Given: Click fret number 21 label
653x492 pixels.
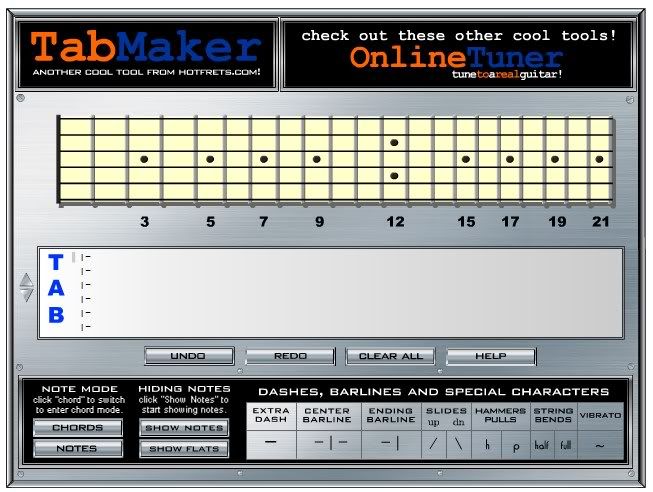Looking at the screenshot, I should pyautogui.click(x=601, y=222).
